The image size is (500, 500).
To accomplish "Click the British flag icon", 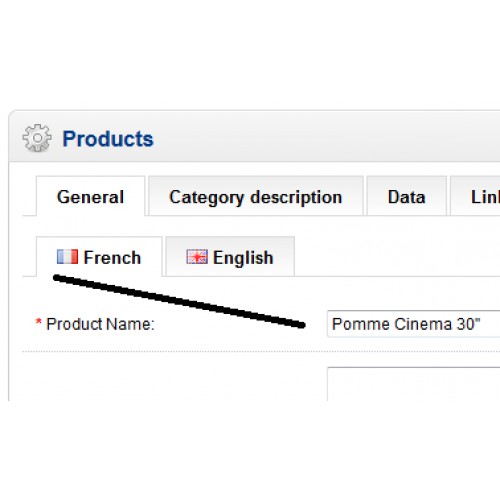I will point(197,257).
